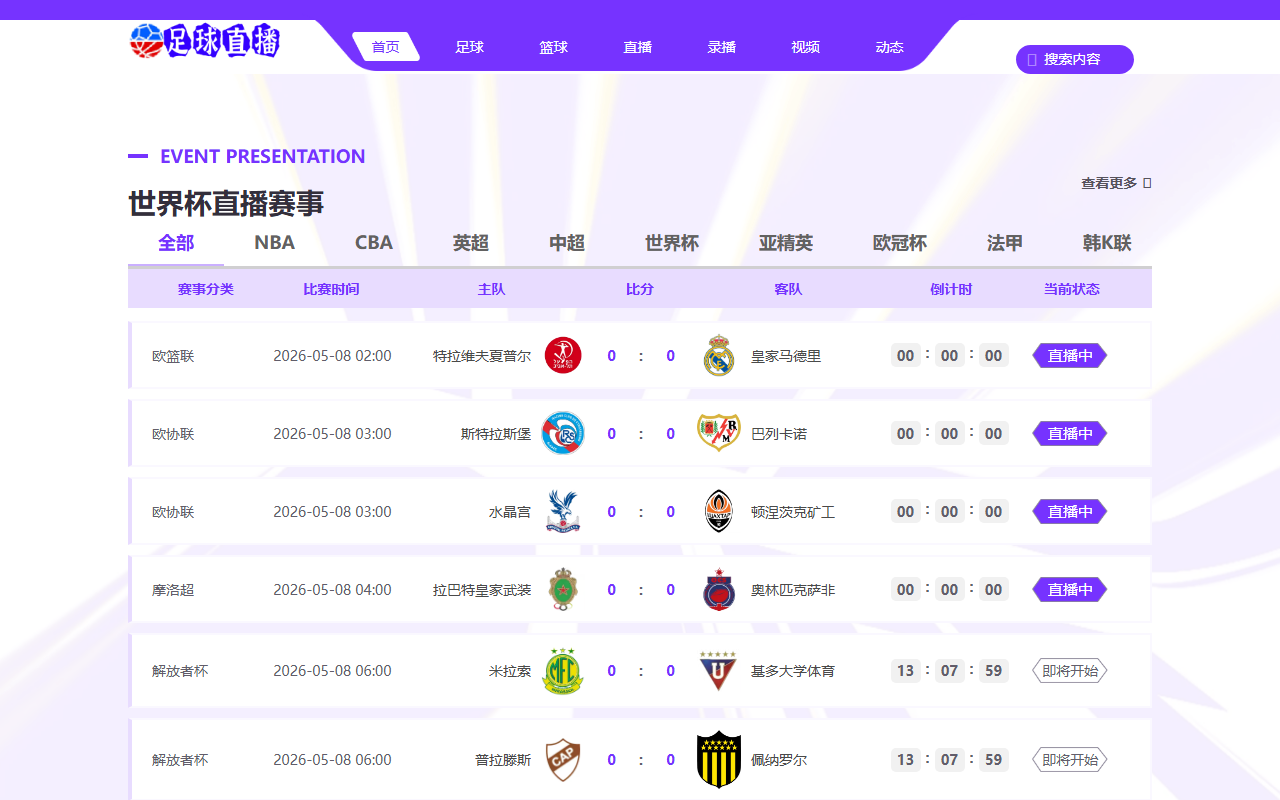Select the 世界杯 league tab
The image size is (1280, 800).
672,243
